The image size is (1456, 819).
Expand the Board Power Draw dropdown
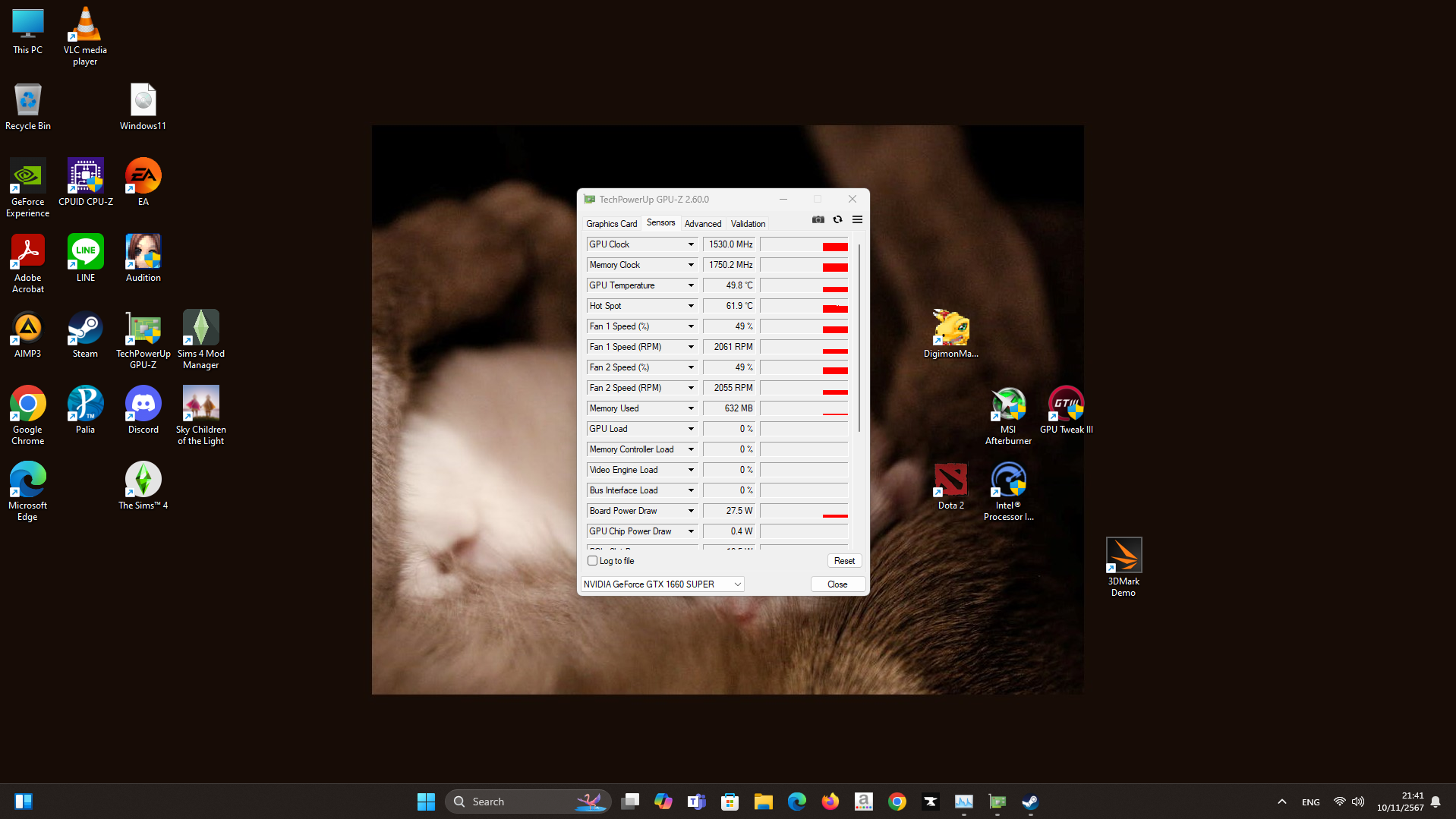click(x=691, y=511)
